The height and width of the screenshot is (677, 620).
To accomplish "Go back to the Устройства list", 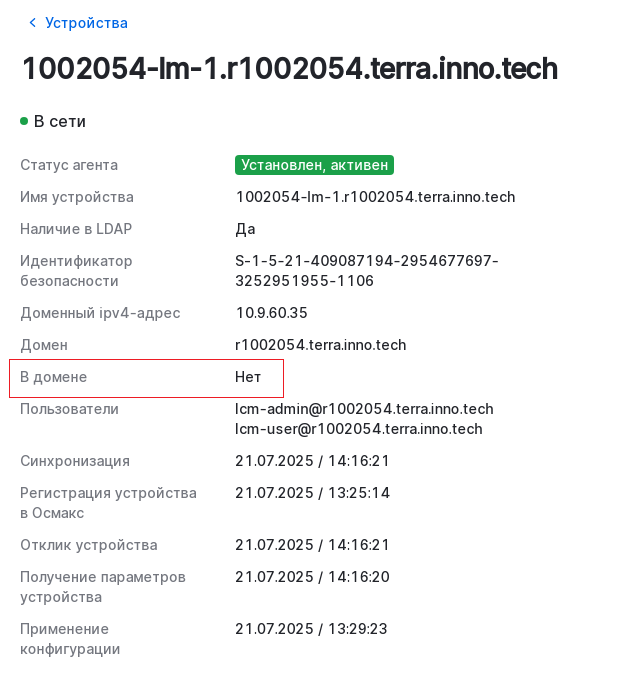I will click(x=86, y=23).
